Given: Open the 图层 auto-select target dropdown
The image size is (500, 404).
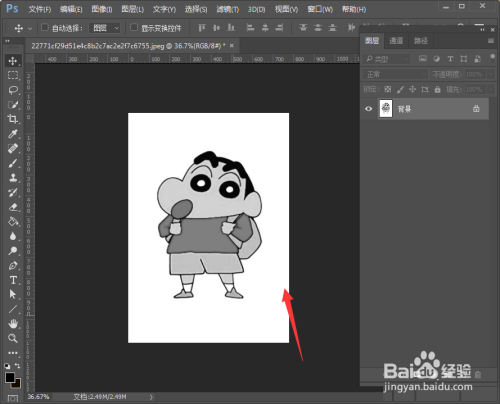Looking at the screenshot, I should pos(105,28).
